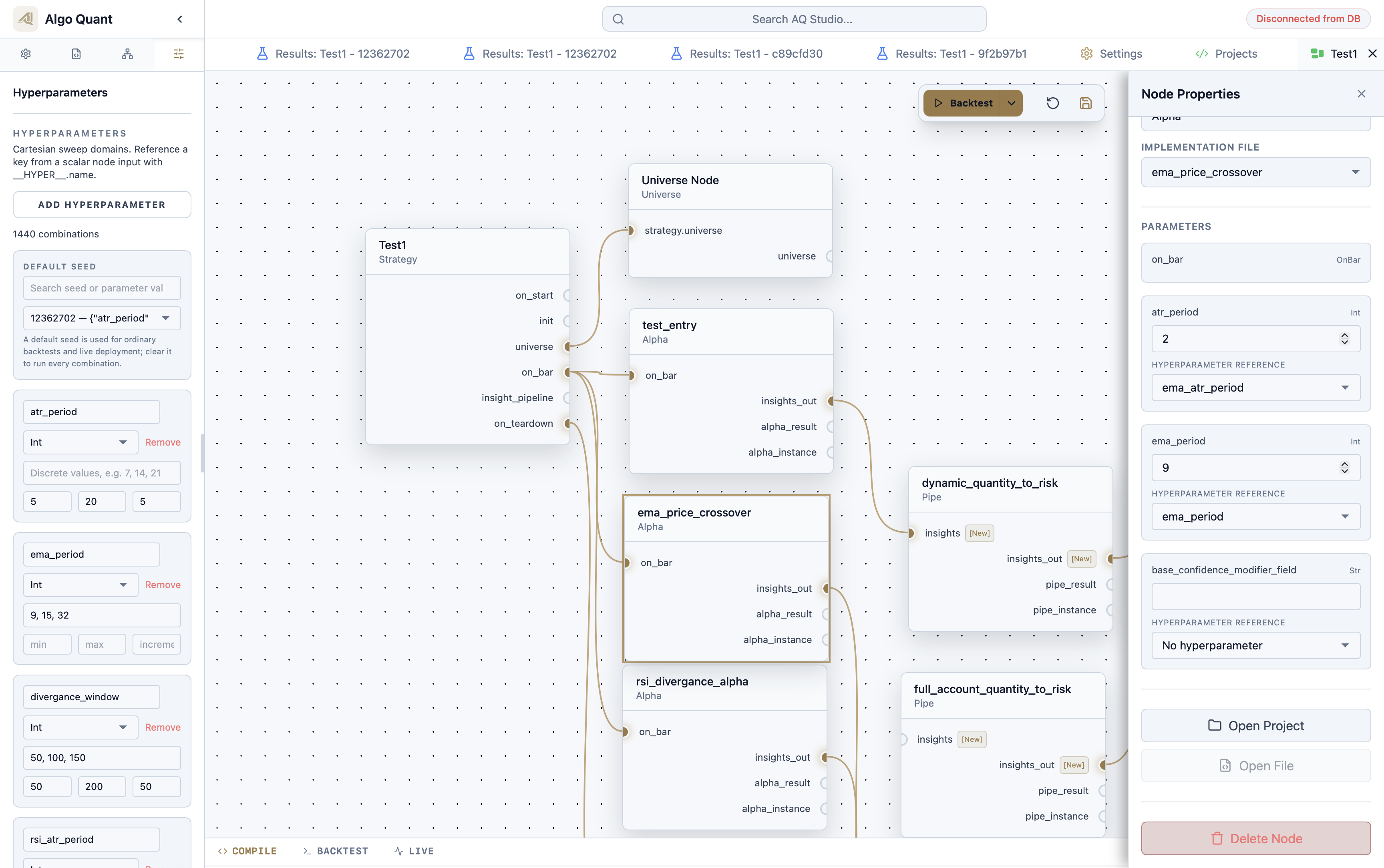The width and height of the screenshot is (1384, 868).
Task: Run the Backtest button
Action: coord(962,103)
